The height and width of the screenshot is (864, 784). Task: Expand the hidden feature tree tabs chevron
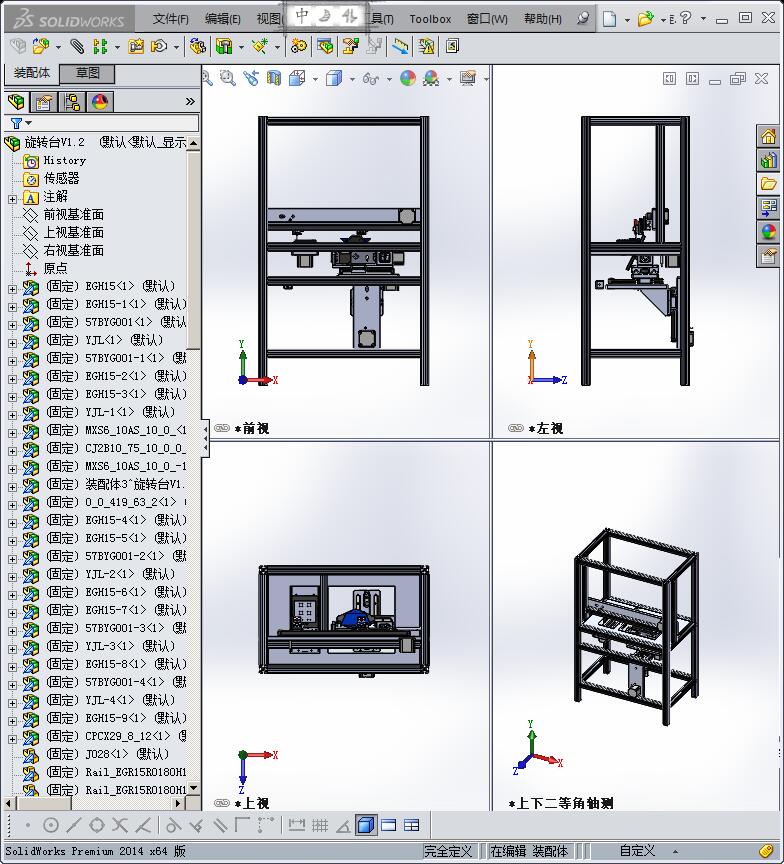190,101
